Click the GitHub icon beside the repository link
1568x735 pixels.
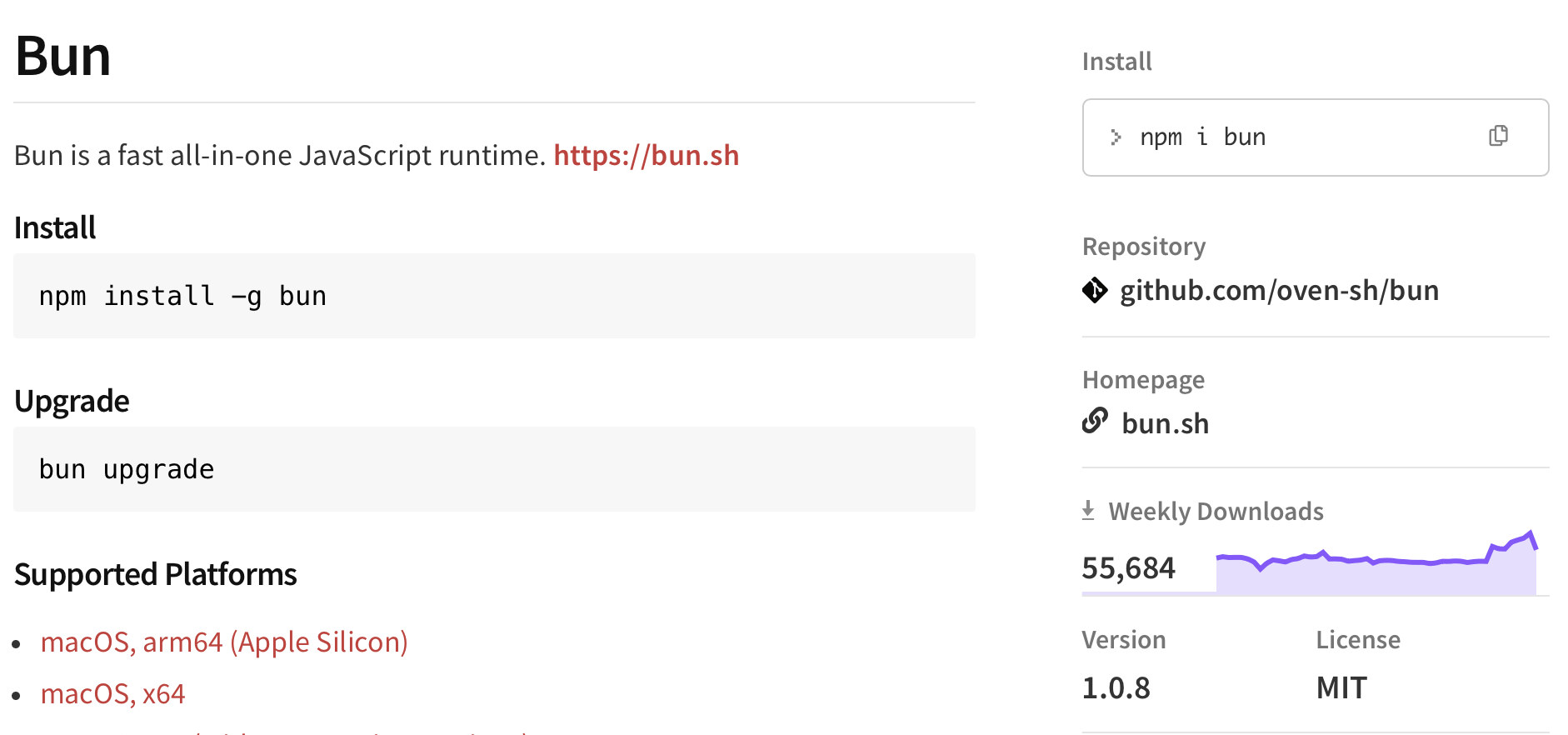pyautogui.click(x=1096, y=290)
